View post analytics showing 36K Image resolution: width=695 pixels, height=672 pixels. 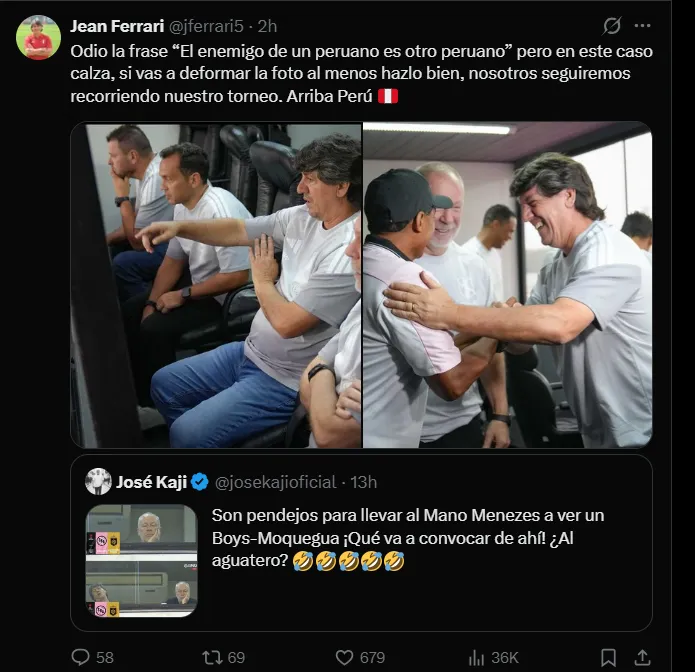click(x=478, y=657)
